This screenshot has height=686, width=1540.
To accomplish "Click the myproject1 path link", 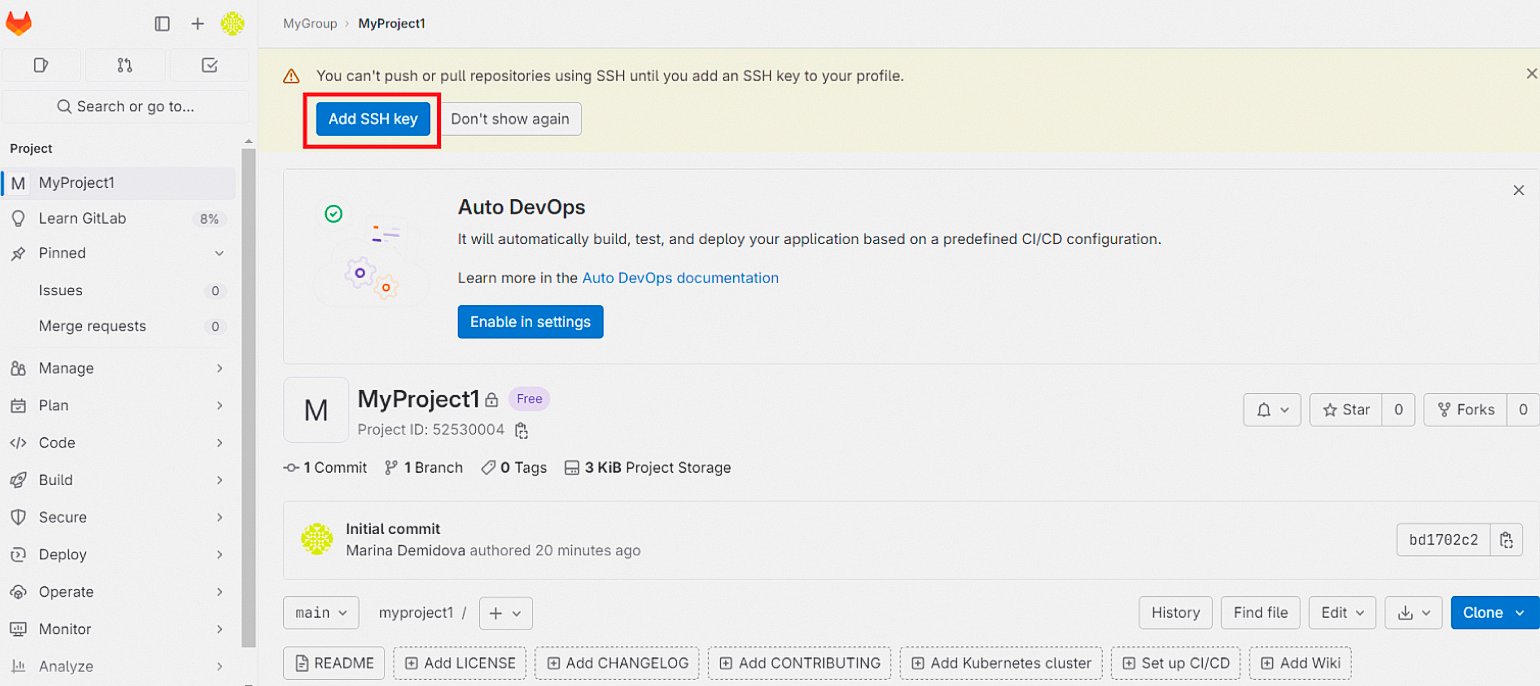I will [416, 613].
